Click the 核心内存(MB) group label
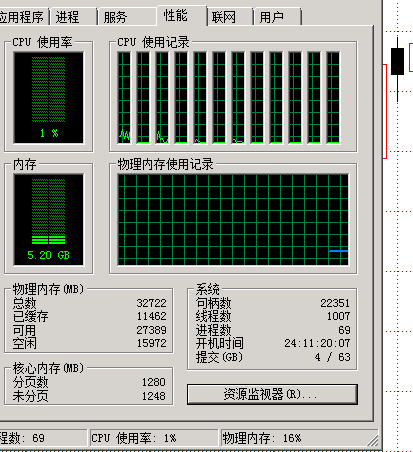 (48, 368)
